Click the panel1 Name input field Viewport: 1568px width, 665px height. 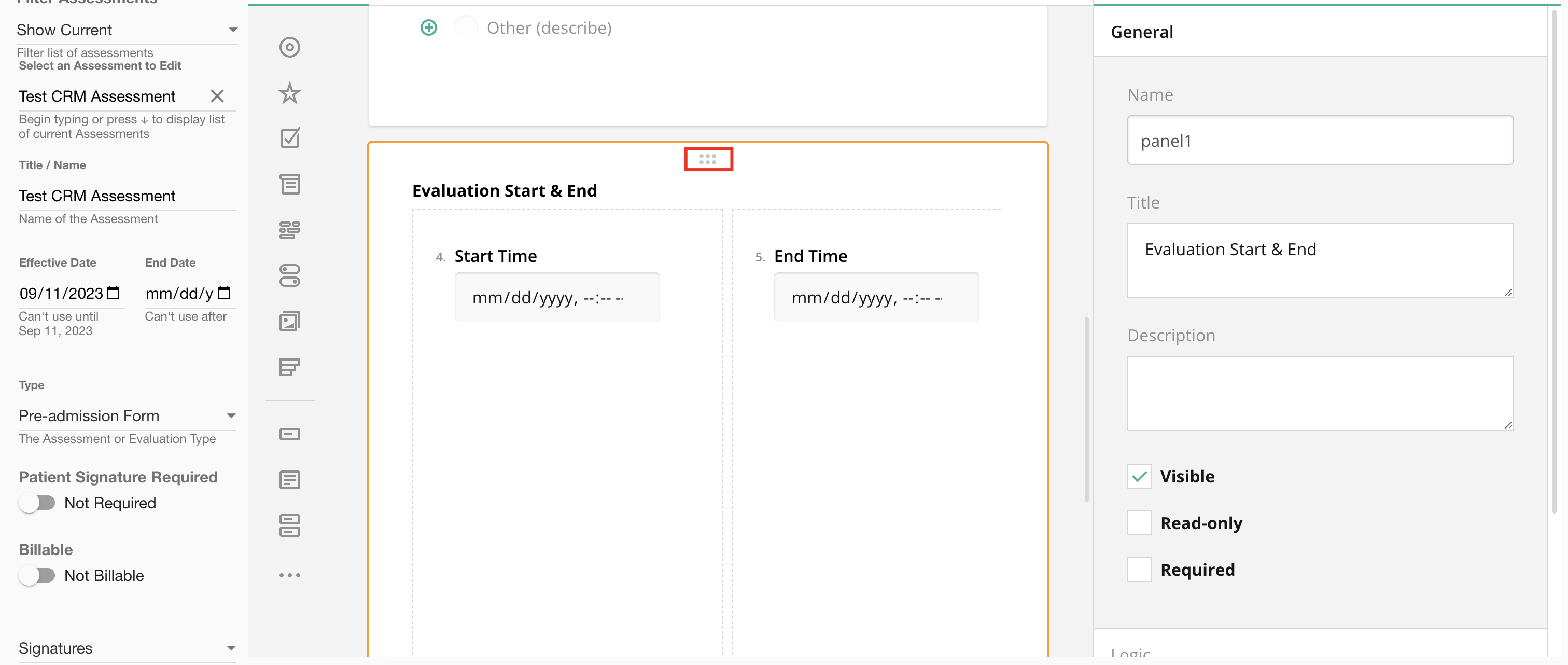(x=1320, y=141)
